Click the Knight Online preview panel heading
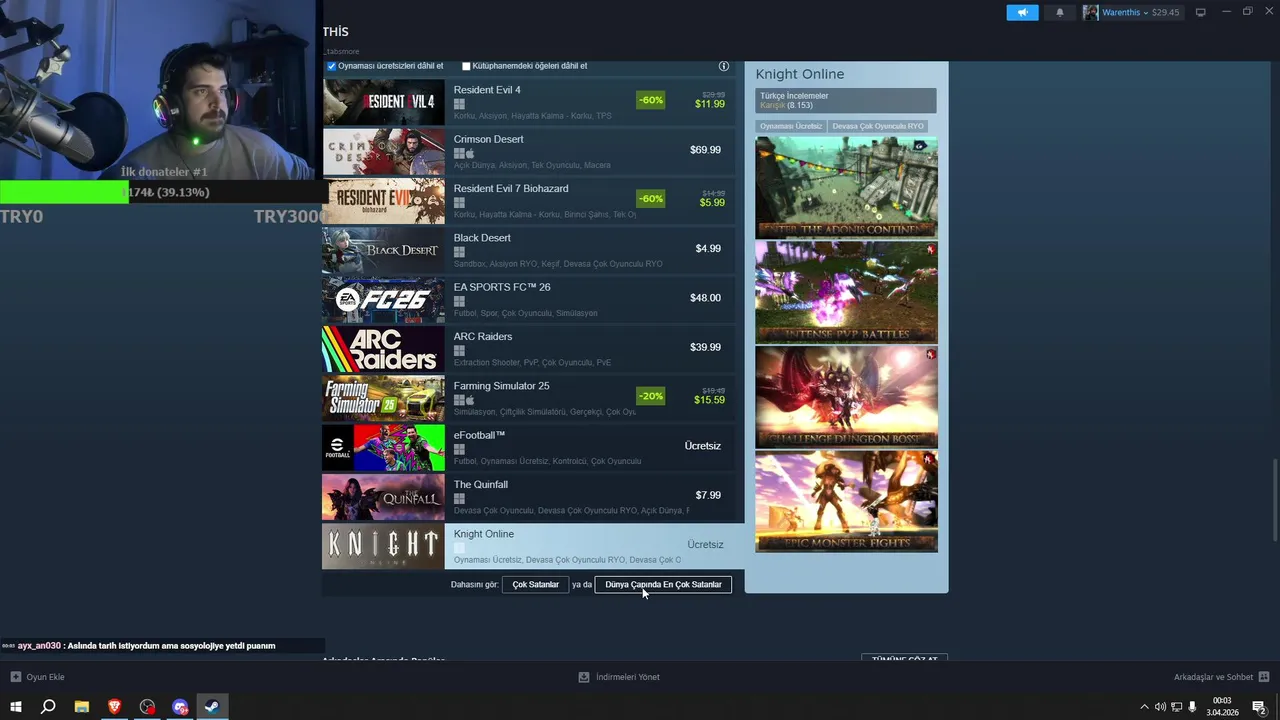The image size is (1280, 720). point(799,74)
